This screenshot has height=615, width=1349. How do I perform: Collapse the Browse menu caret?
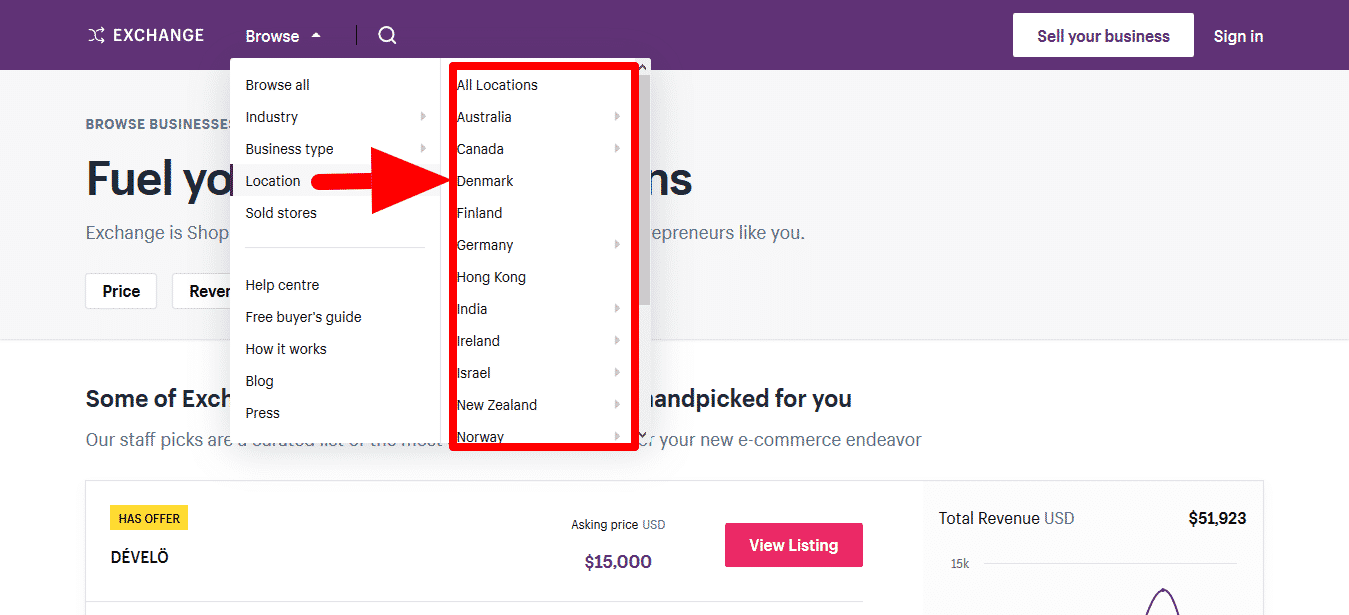[316, 36]
